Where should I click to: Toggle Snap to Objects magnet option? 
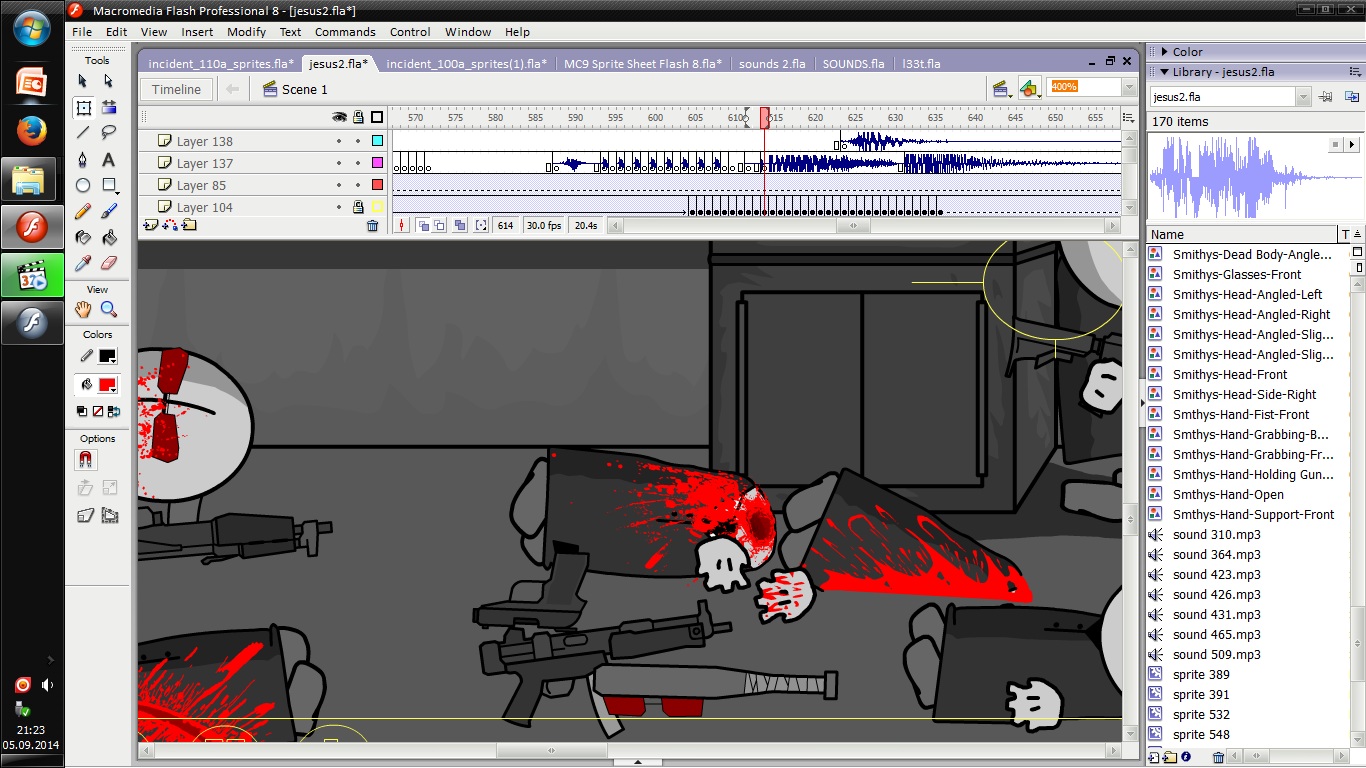pyautogui.click(x=86, y=461)
